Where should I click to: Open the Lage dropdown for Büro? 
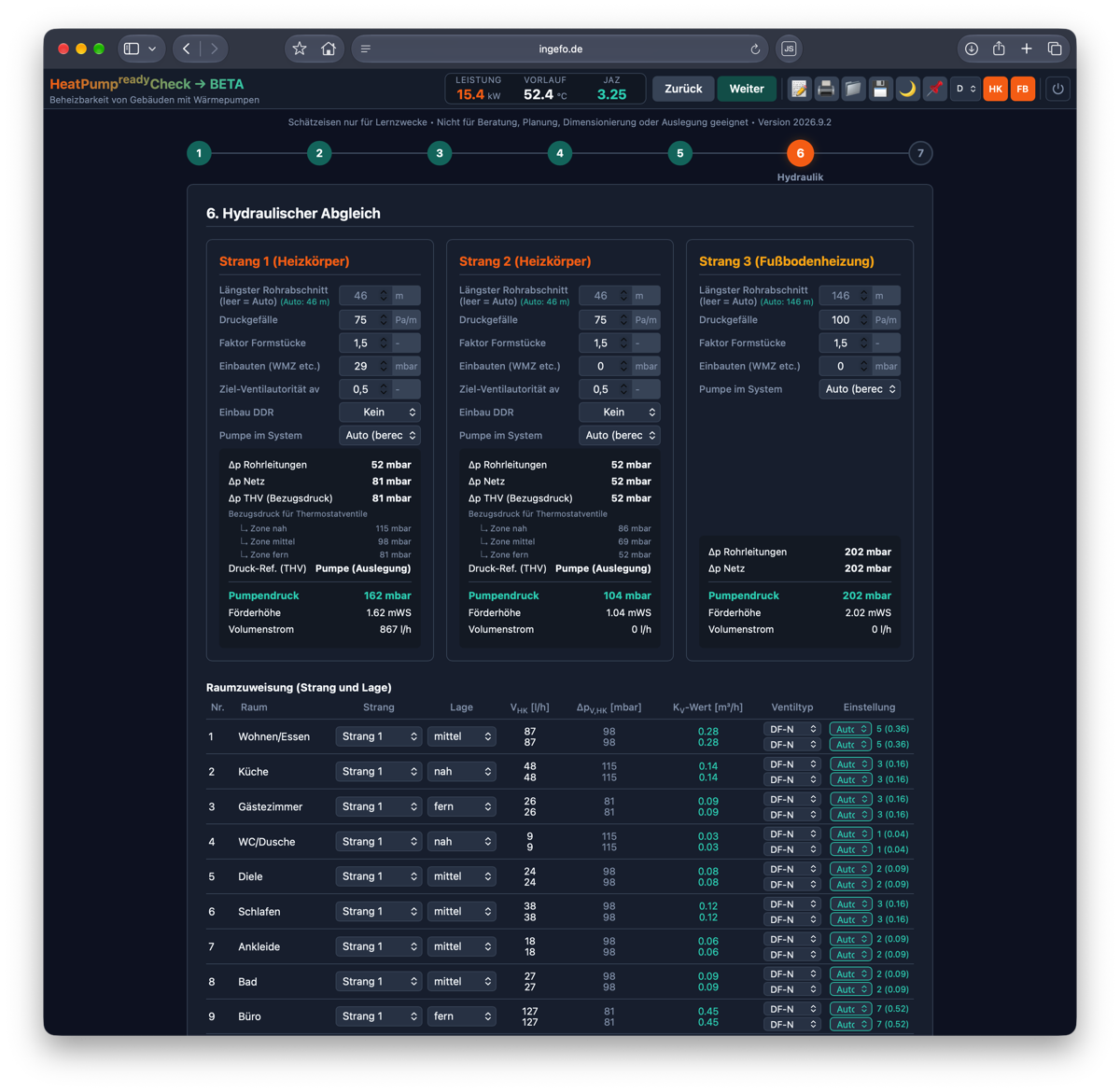pos(461,1016)
